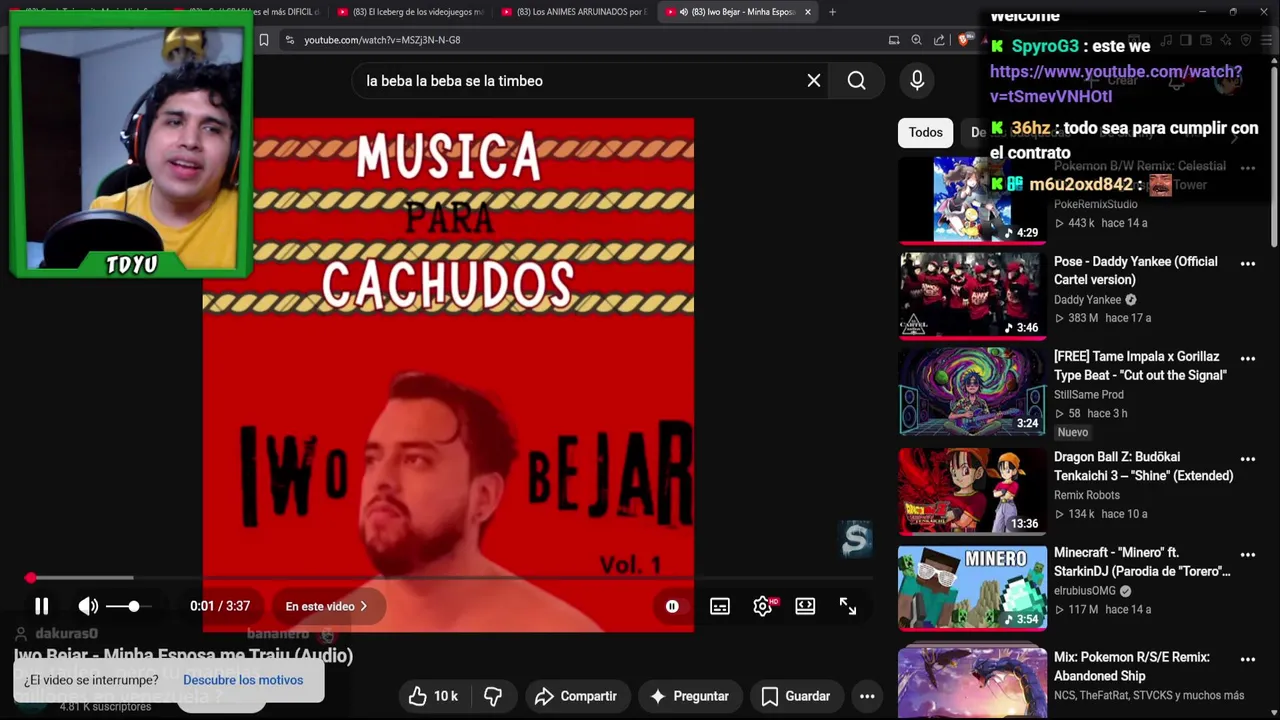Switch to 'El Iceberg de los videojuegos' tab
The width and height of the screenshot is (1280, 720).
(x=410, y=12)
